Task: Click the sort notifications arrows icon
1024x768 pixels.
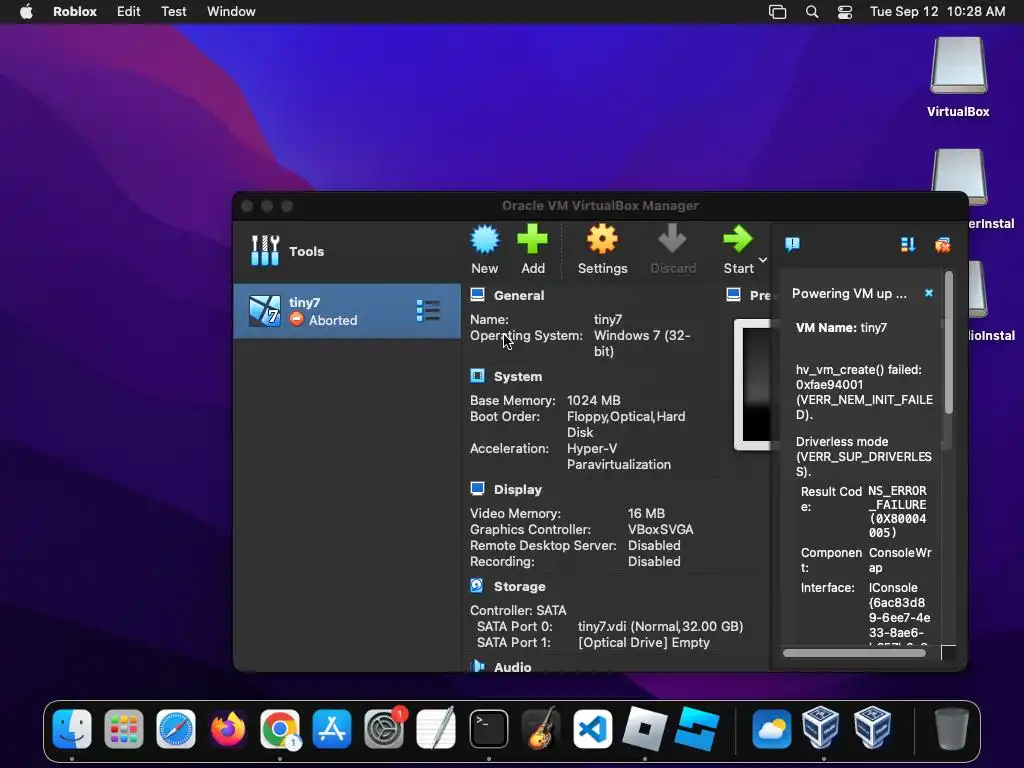Action: tap(908, 244)
